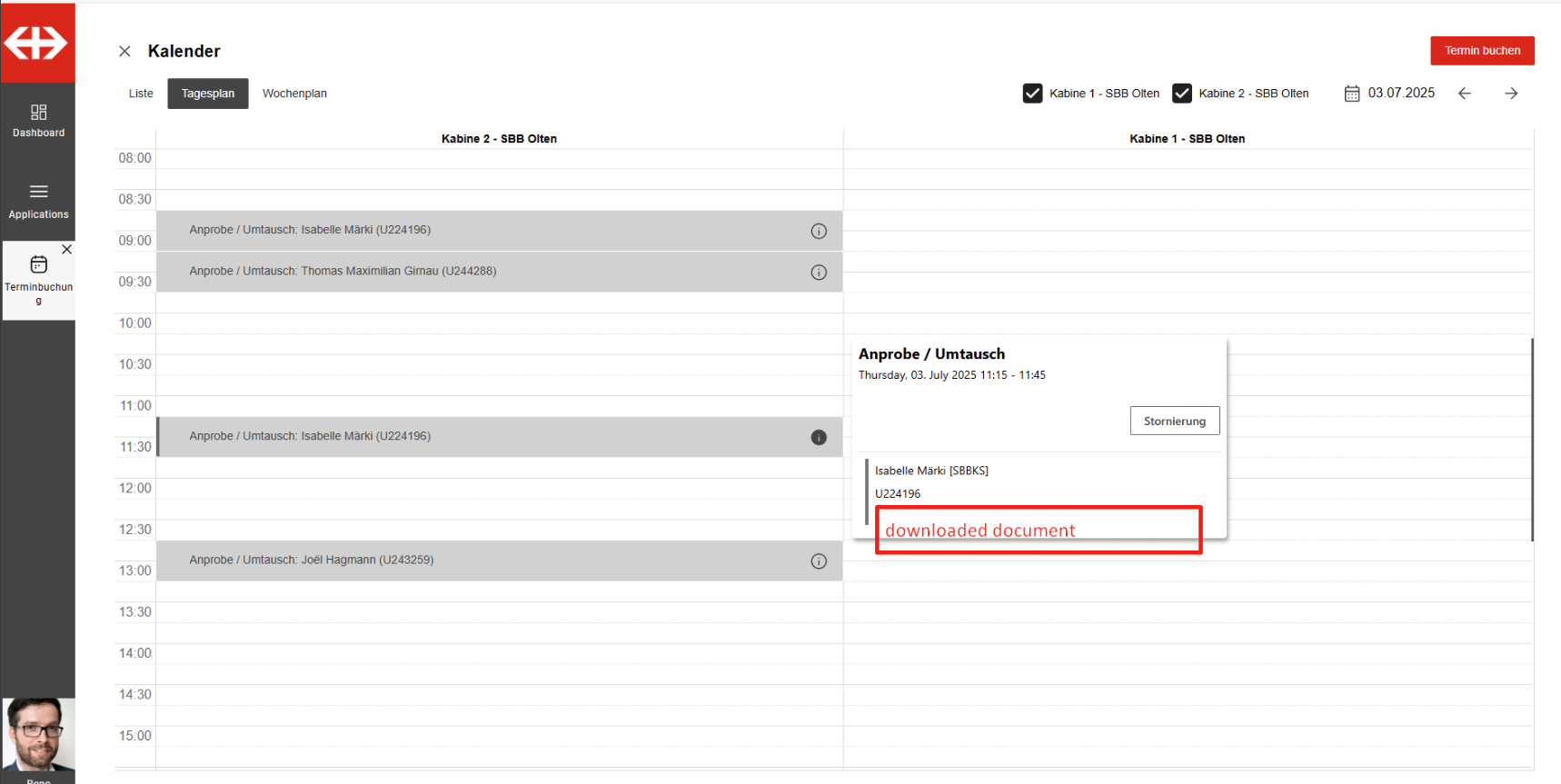Click the Termin buchen button
Image resolution: width=1561 pixels, height=784 pixels.
(x=1481, y=51)
